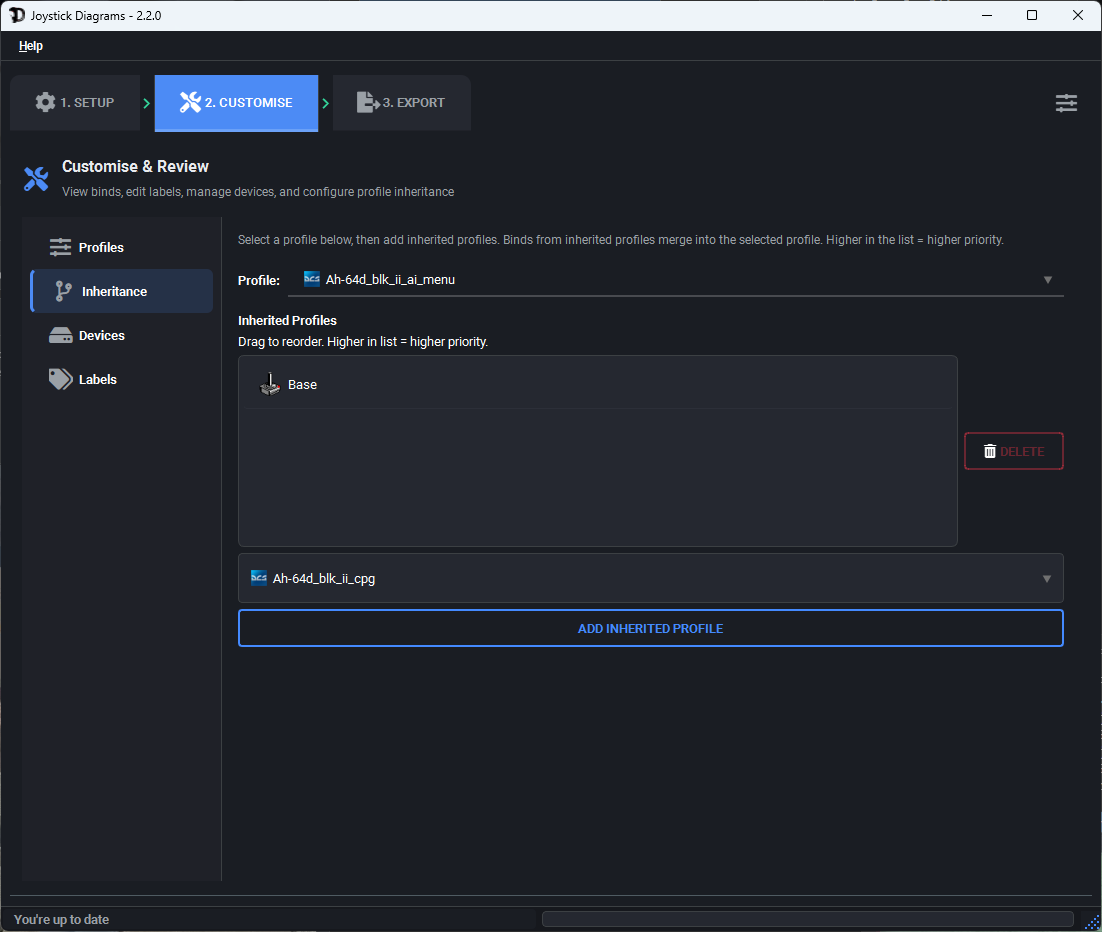Image resolution: width=1102 pixels, height=932 pixels.
Task: Click the Joystick Diagrams app icon in title bar
Action: coord(17,15)
